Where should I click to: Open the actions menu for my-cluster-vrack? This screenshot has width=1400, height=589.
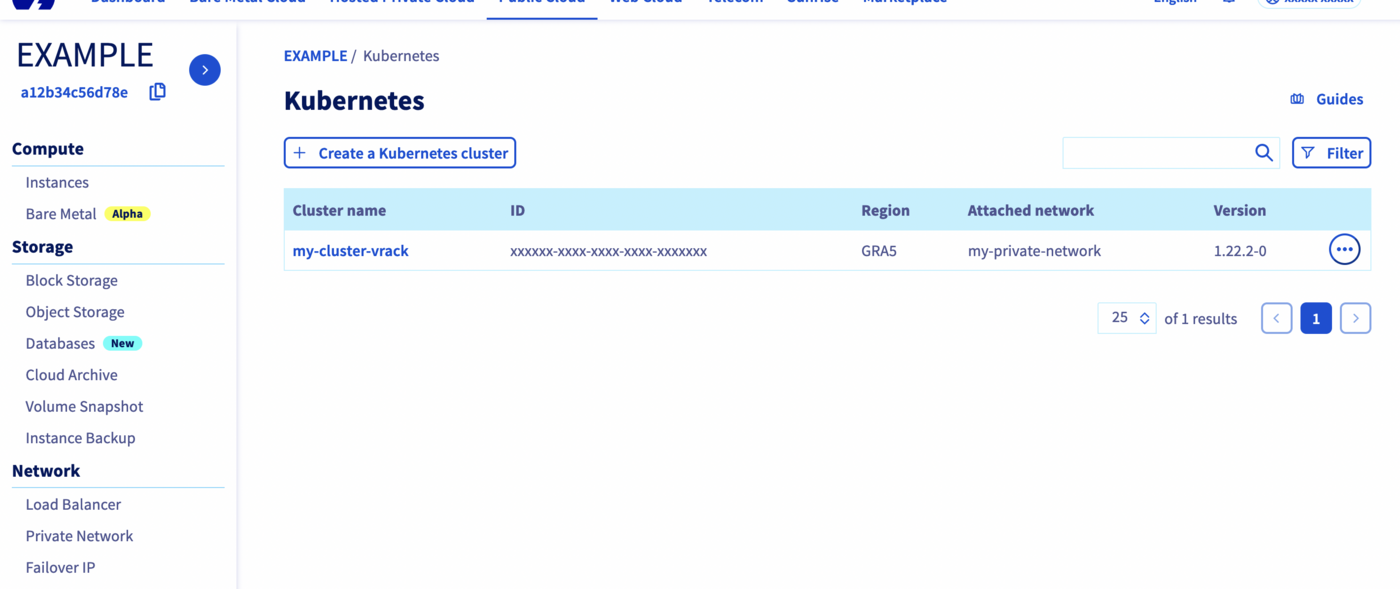pyautogui.click(x=1344, y=249)
